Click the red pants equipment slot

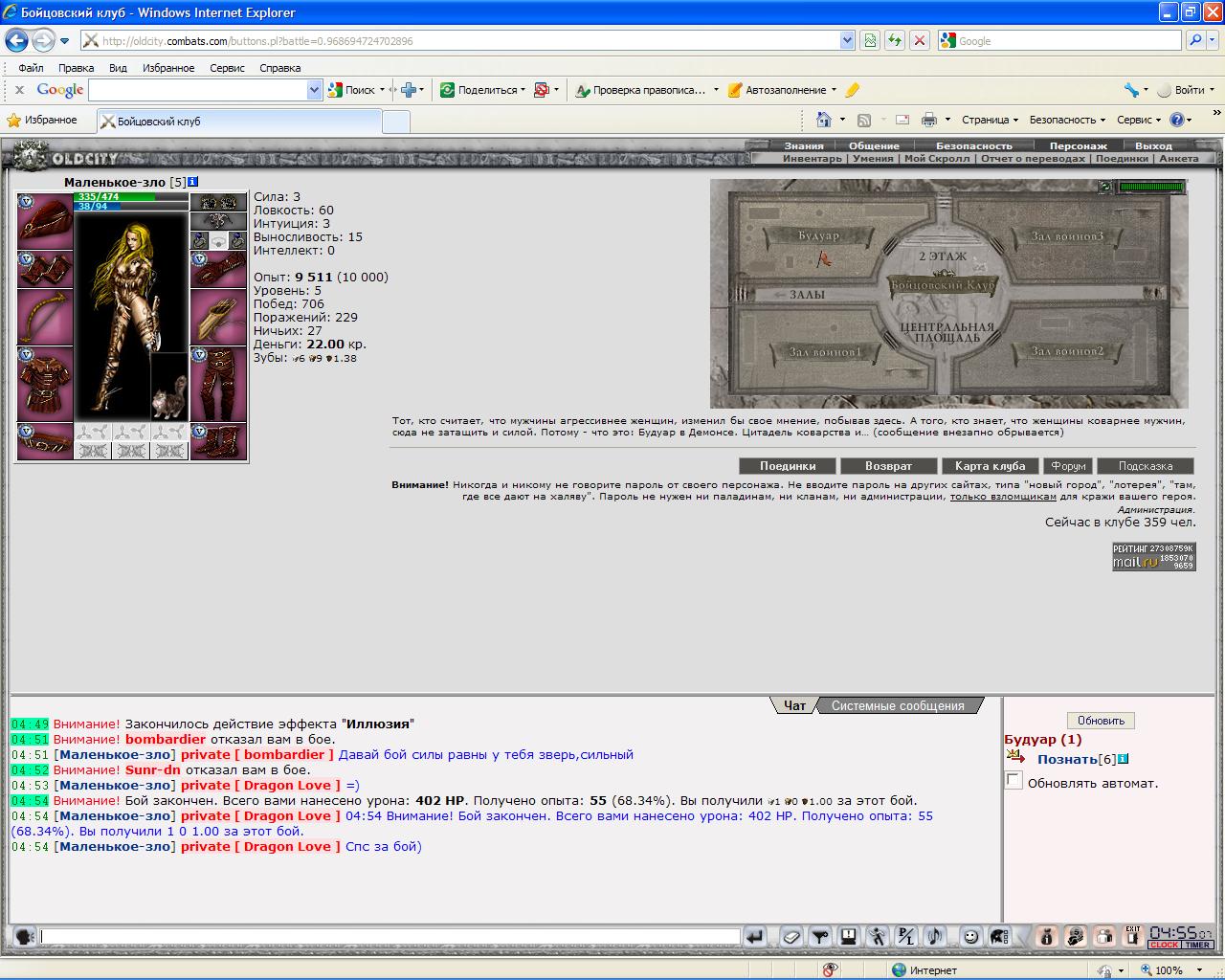tap(218, 384)
